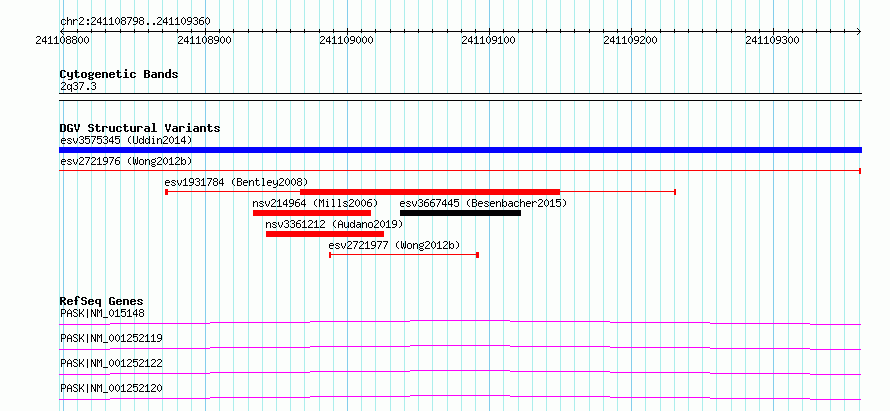The height and width of the screenshot is (411, 890).
Task: Open variant label esv1931784 (Bentley2008)
Action: tap(236, 182)
